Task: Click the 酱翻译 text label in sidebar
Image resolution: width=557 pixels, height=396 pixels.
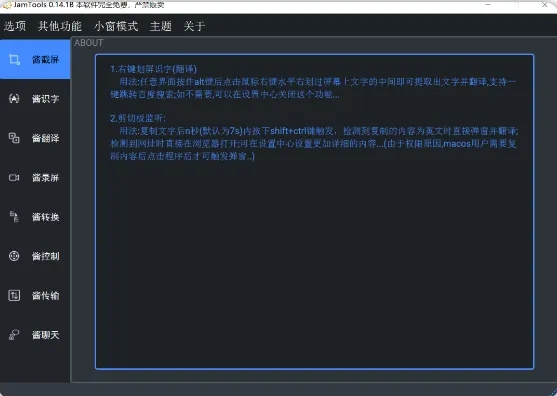Action: tap(45, 138)
